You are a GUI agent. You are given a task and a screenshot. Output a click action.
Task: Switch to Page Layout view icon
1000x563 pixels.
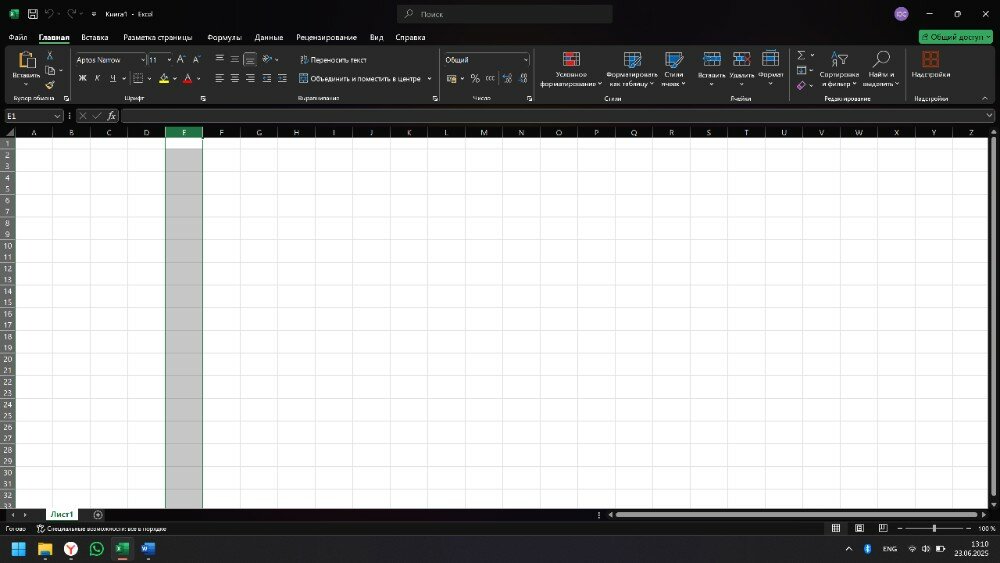[x=859, y=528]
